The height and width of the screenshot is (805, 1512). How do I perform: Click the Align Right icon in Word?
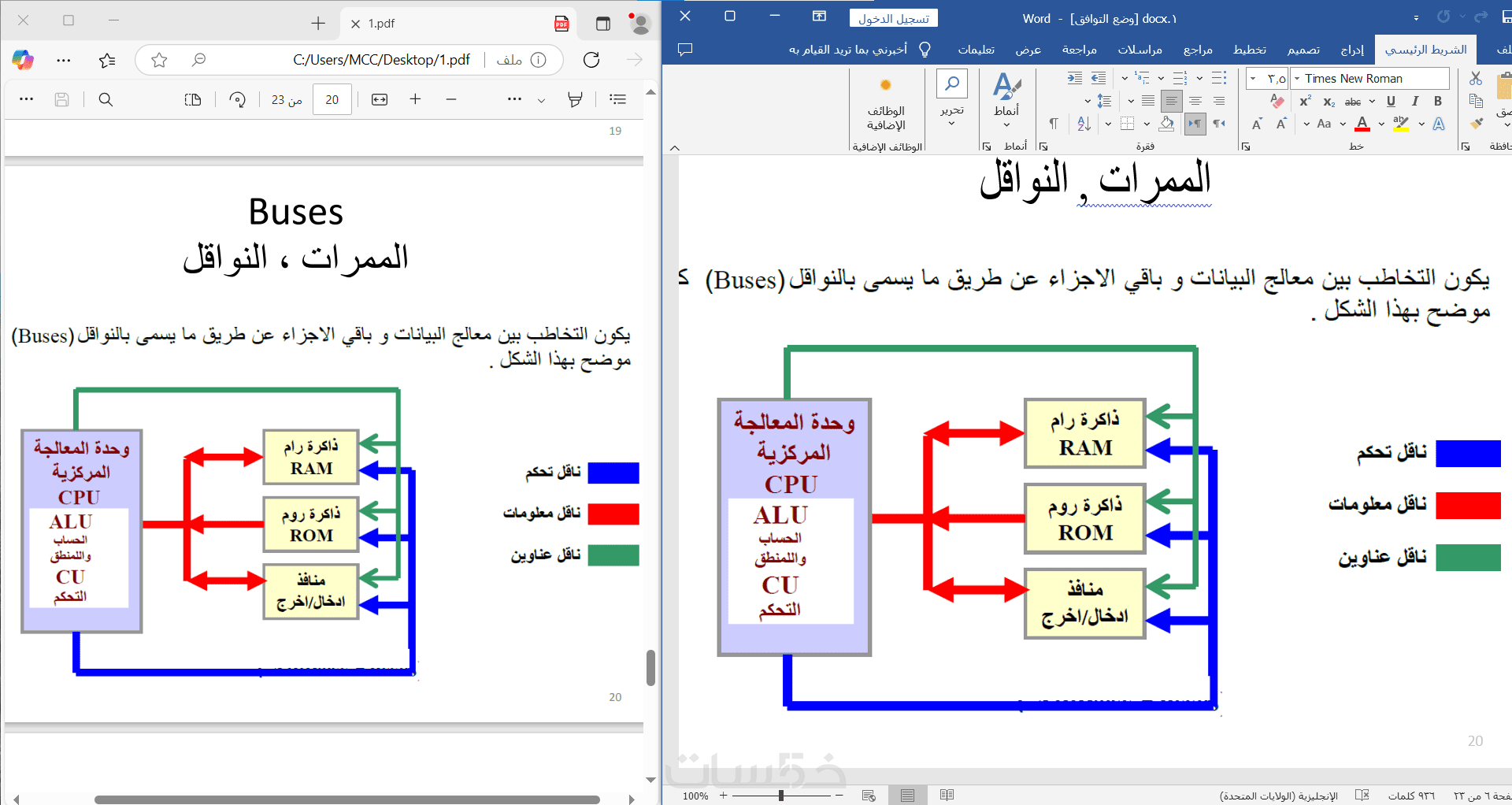click(1219, 101)
